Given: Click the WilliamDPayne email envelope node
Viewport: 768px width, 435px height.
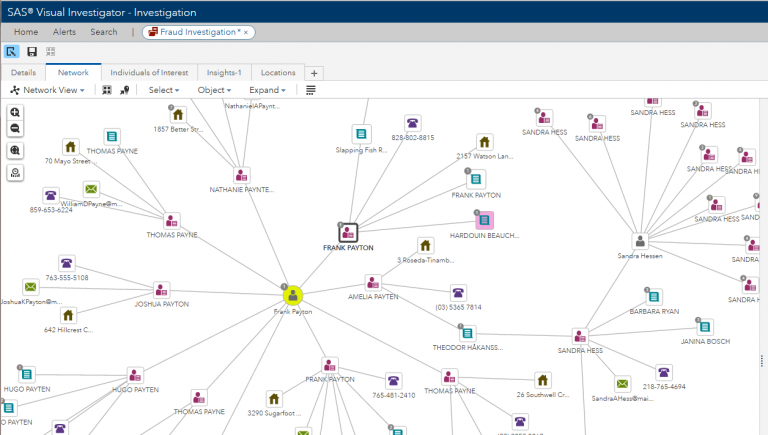Looking at the screenshot, I should (91, 189).
